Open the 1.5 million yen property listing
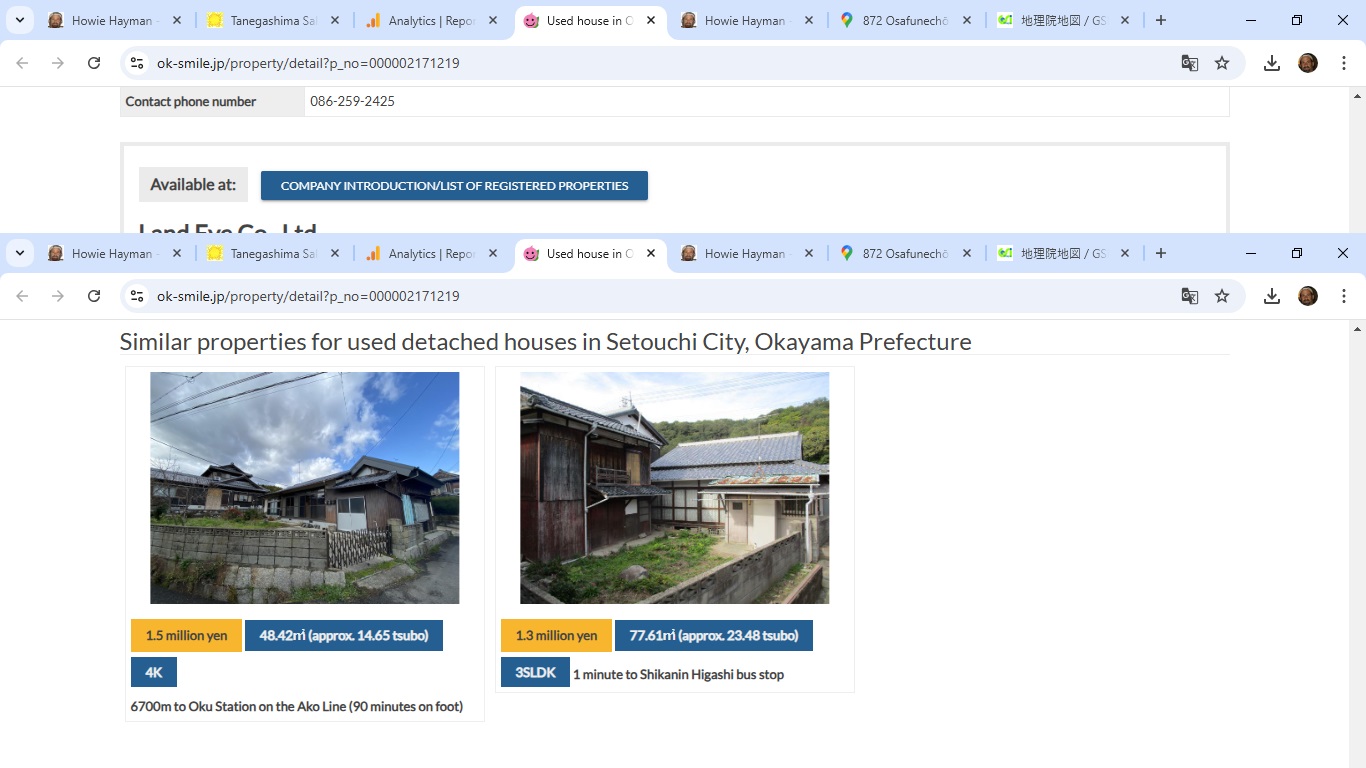This screenshot has height=768, width=1366. (x=186, y=636)
